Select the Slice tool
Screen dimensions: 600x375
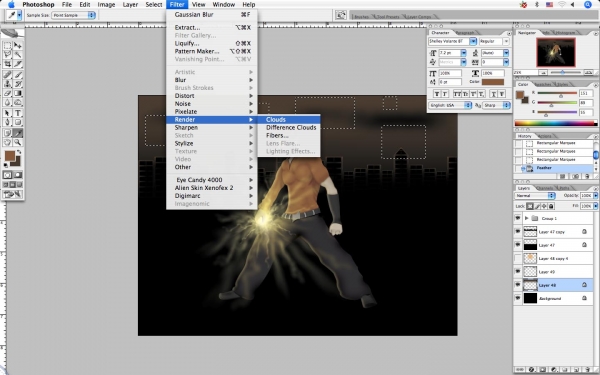click(x=18, y=64)
